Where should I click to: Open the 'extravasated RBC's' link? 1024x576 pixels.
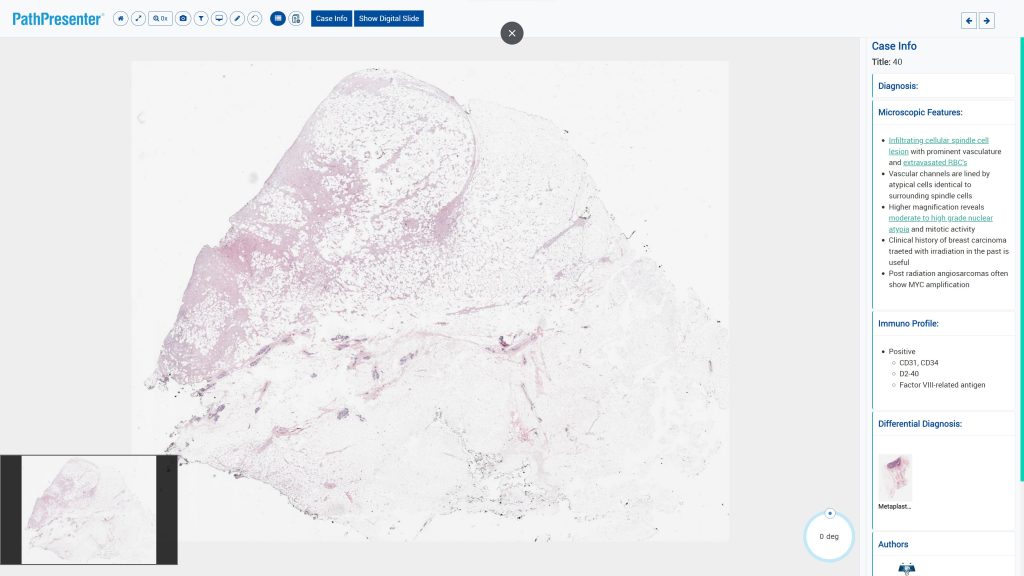(935, 163)
